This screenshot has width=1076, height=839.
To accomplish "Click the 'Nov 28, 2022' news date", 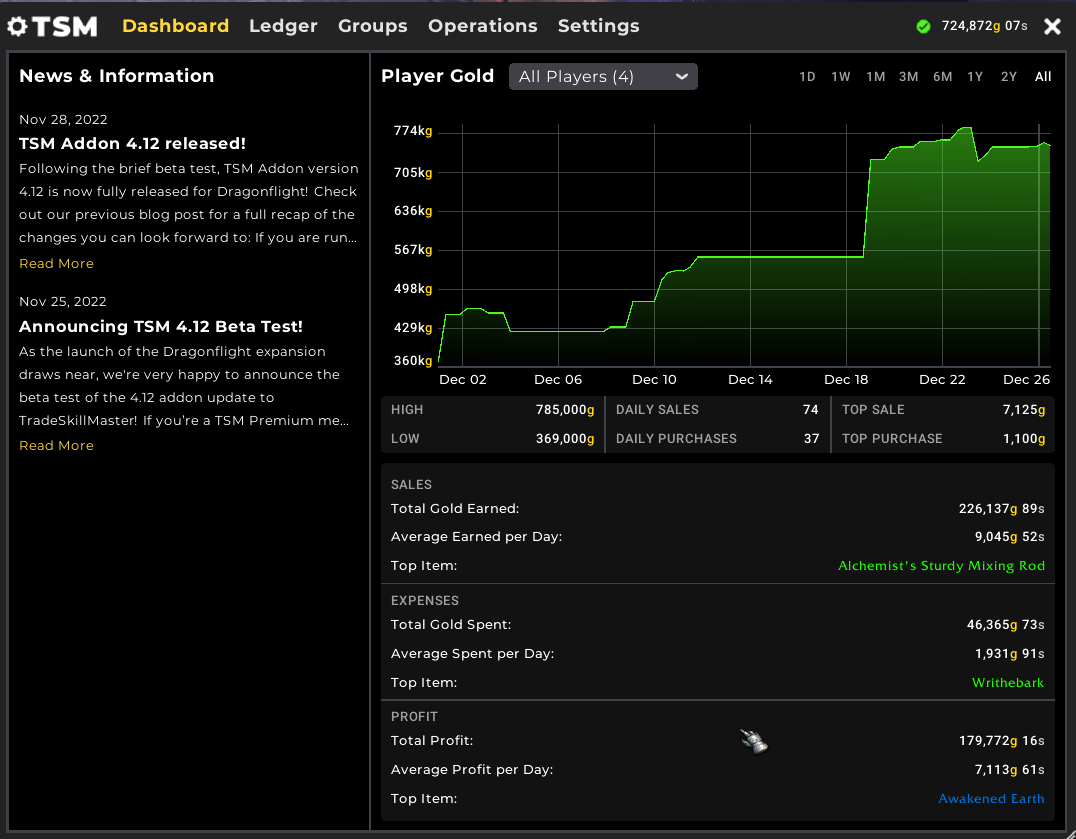I will coord(63,119).
